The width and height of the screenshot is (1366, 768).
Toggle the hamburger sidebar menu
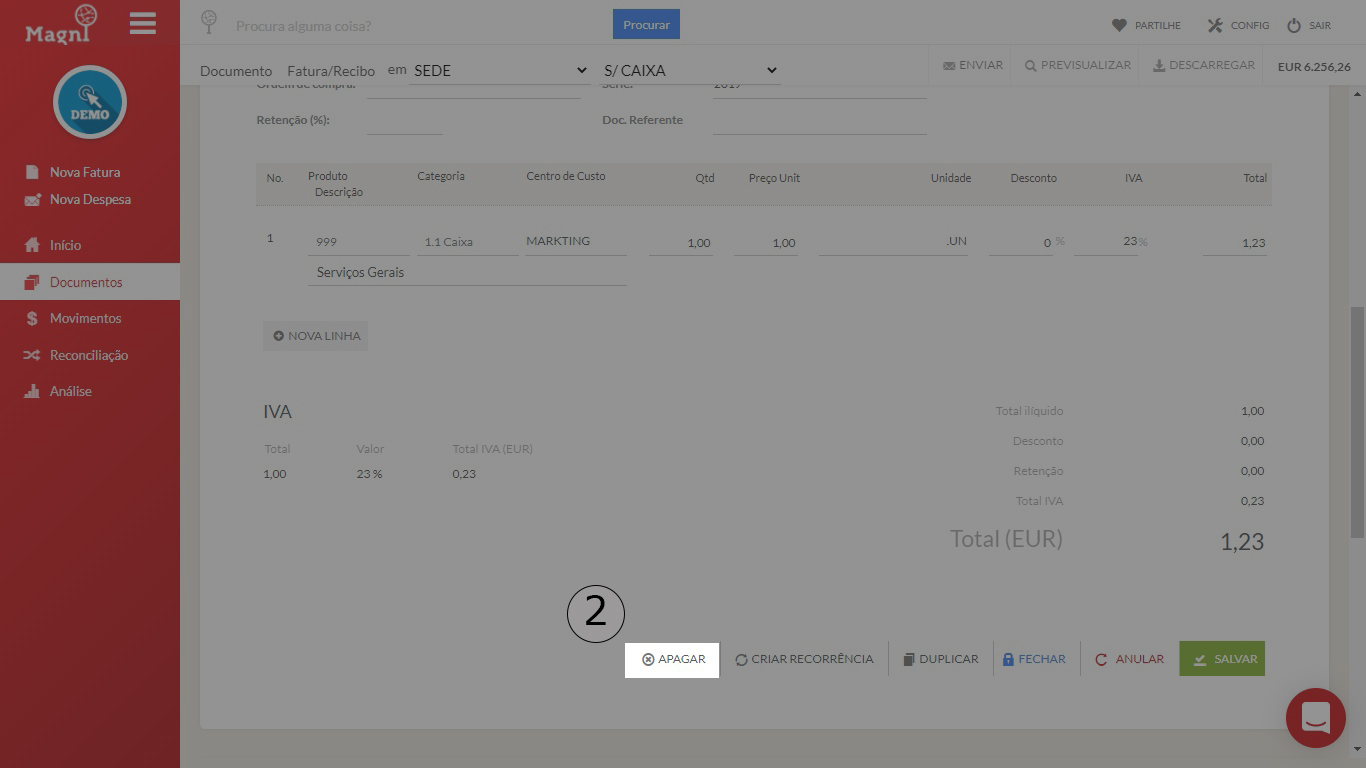point(143,23)
